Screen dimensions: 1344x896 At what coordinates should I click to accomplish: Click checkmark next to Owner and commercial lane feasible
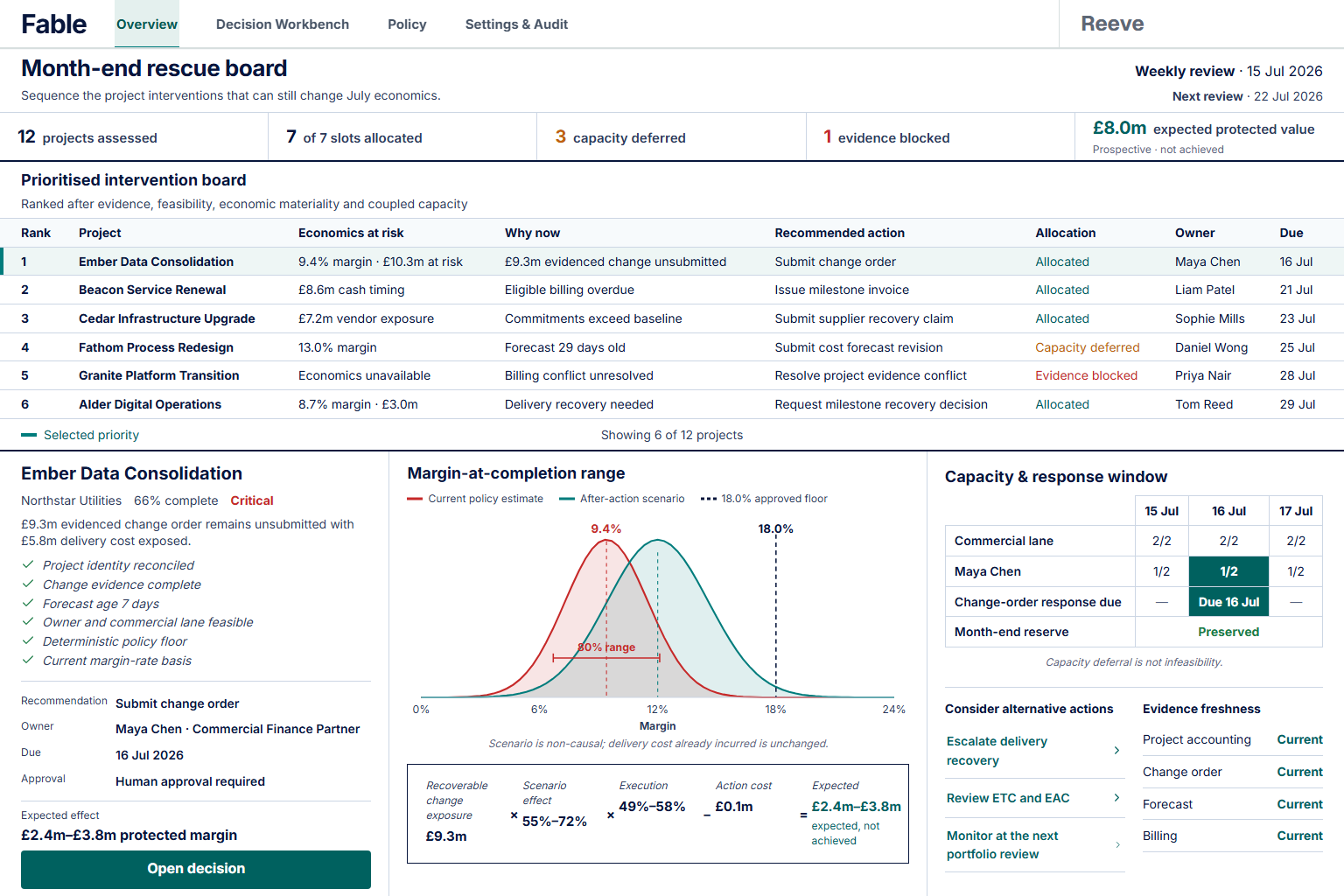28,622
